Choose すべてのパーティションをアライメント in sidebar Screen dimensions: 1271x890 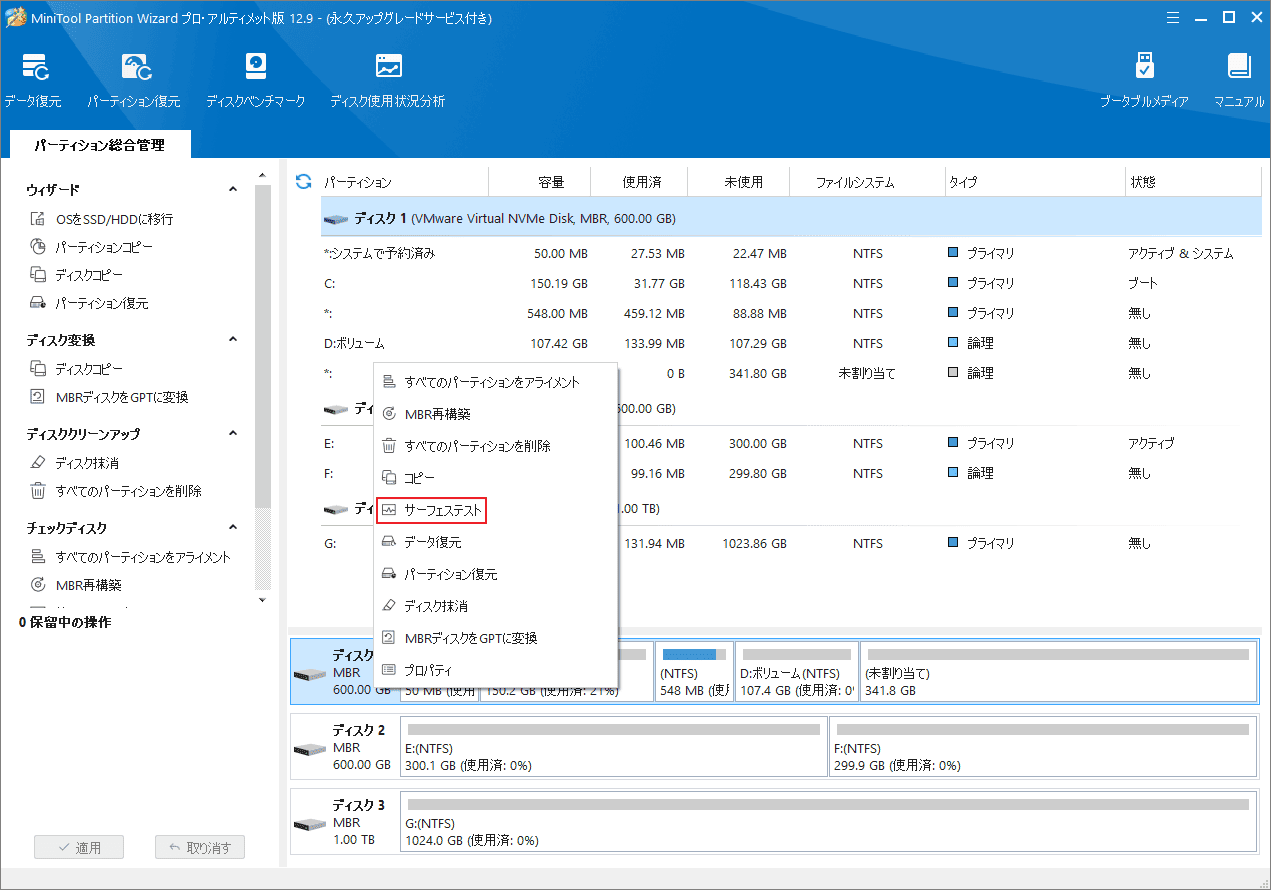point(130,557)
